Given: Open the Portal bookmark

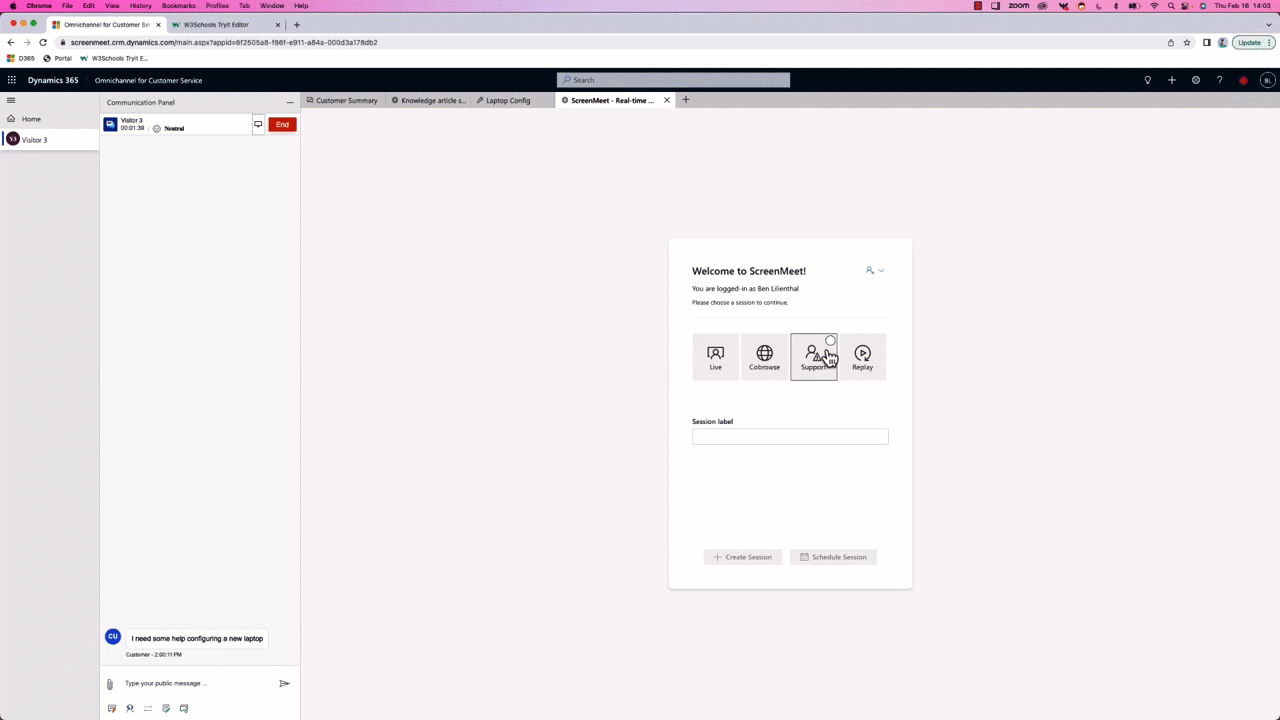Looking at the screenshot, I should point(58,58).
